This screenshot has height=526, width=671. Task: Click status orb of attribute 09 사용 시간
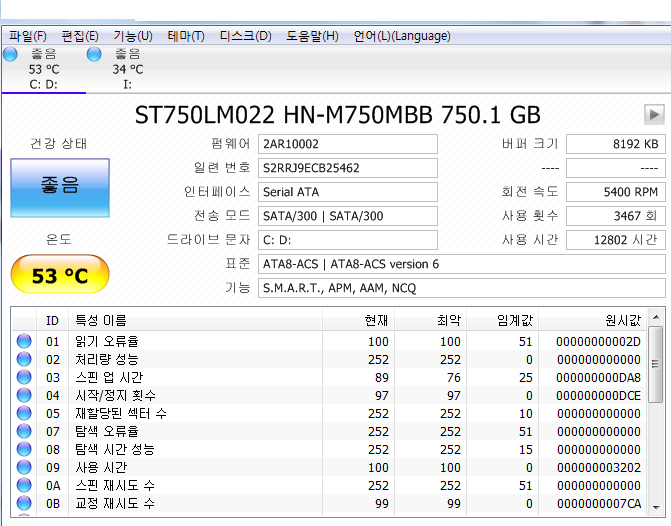point(24,467)
